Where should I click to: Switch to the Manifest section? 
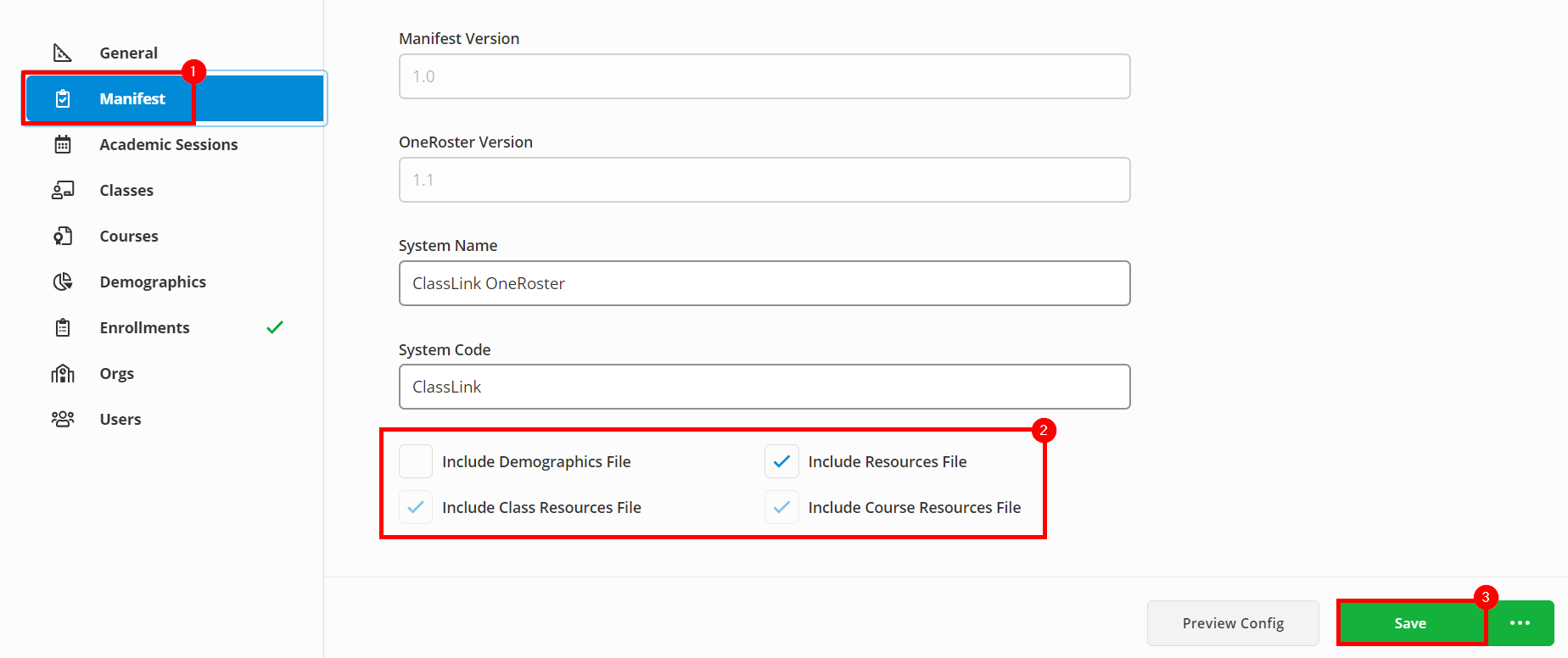click(x=132, y=98)
